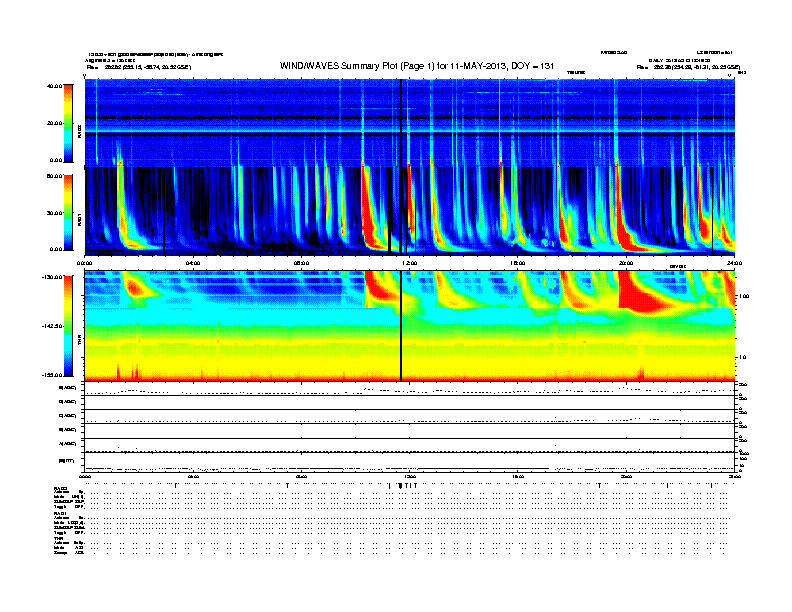The width and height of the screenshot is (792, 612).
Task: Click the -130.00 label on TNR scale
Action: pyautogui.click(x=52, y=277)
